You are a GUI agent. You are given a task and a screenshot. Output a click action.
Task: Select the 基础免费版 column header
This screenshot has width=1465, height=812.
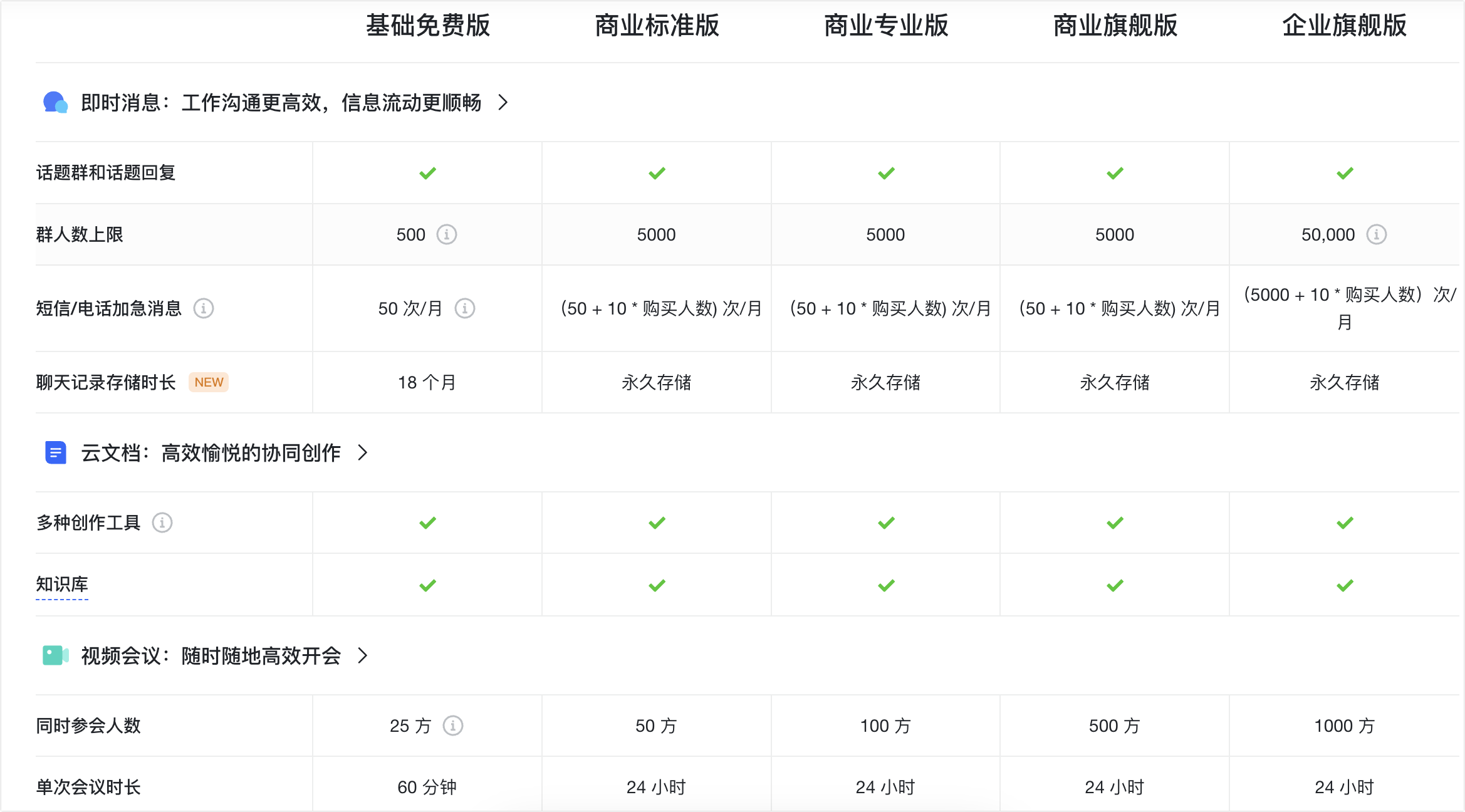[x=428, y=26]
